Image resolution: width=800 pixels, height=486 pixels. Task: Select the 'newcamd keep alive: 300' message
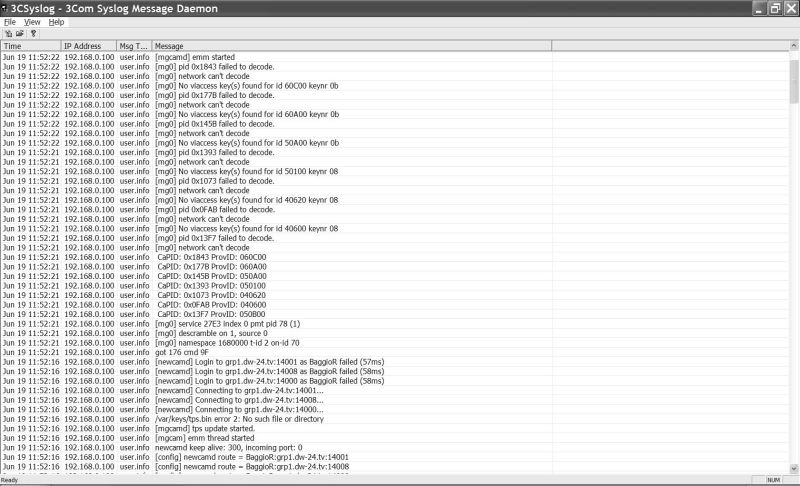pyautogui.click(x=229, y=448)
